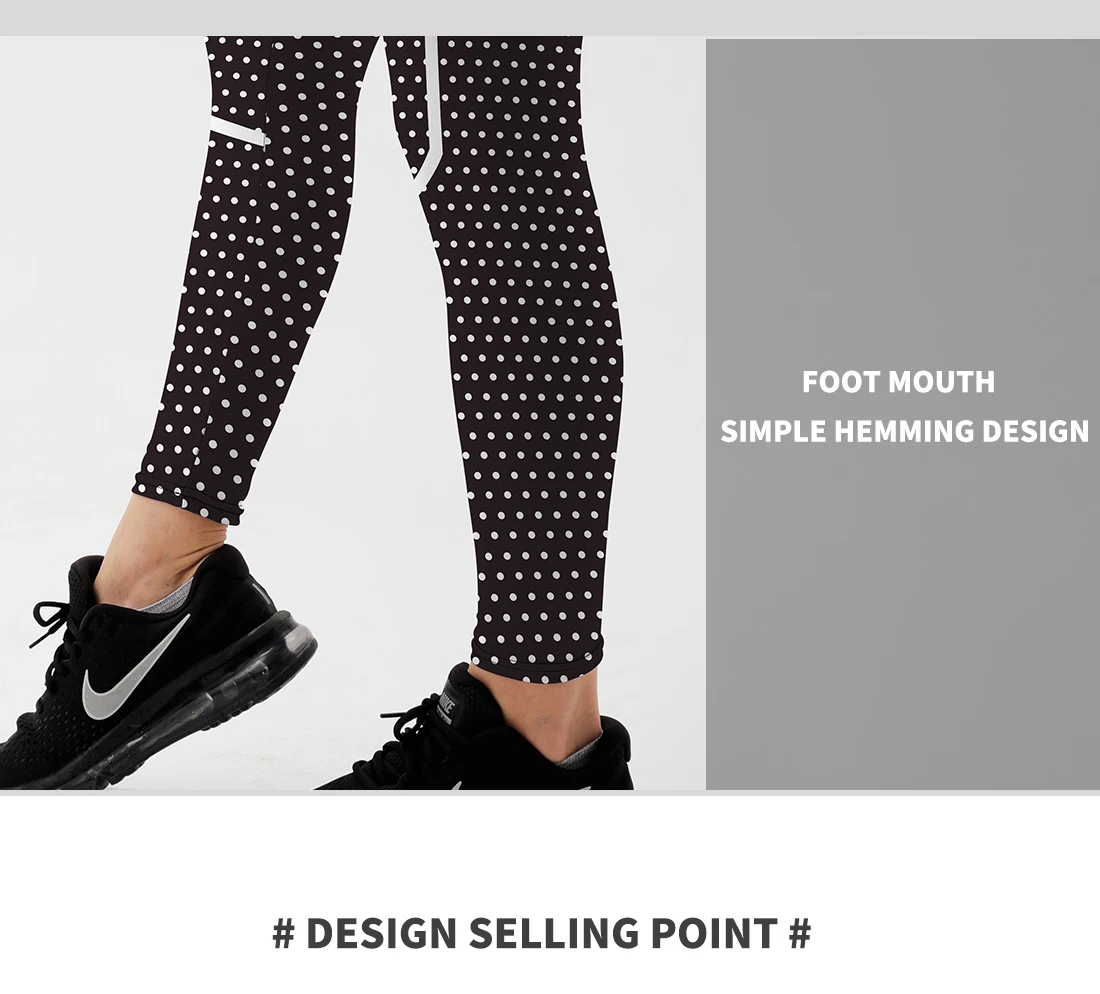1100x994 pixels.
Task: Click the silver Nike swoosh on left shoe
Action: (133, 672)
